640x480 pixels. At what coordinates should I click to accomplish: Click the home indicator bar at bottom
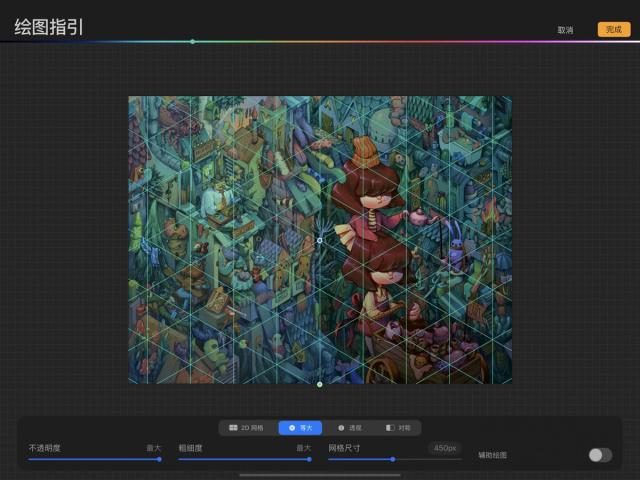point(320,475)
